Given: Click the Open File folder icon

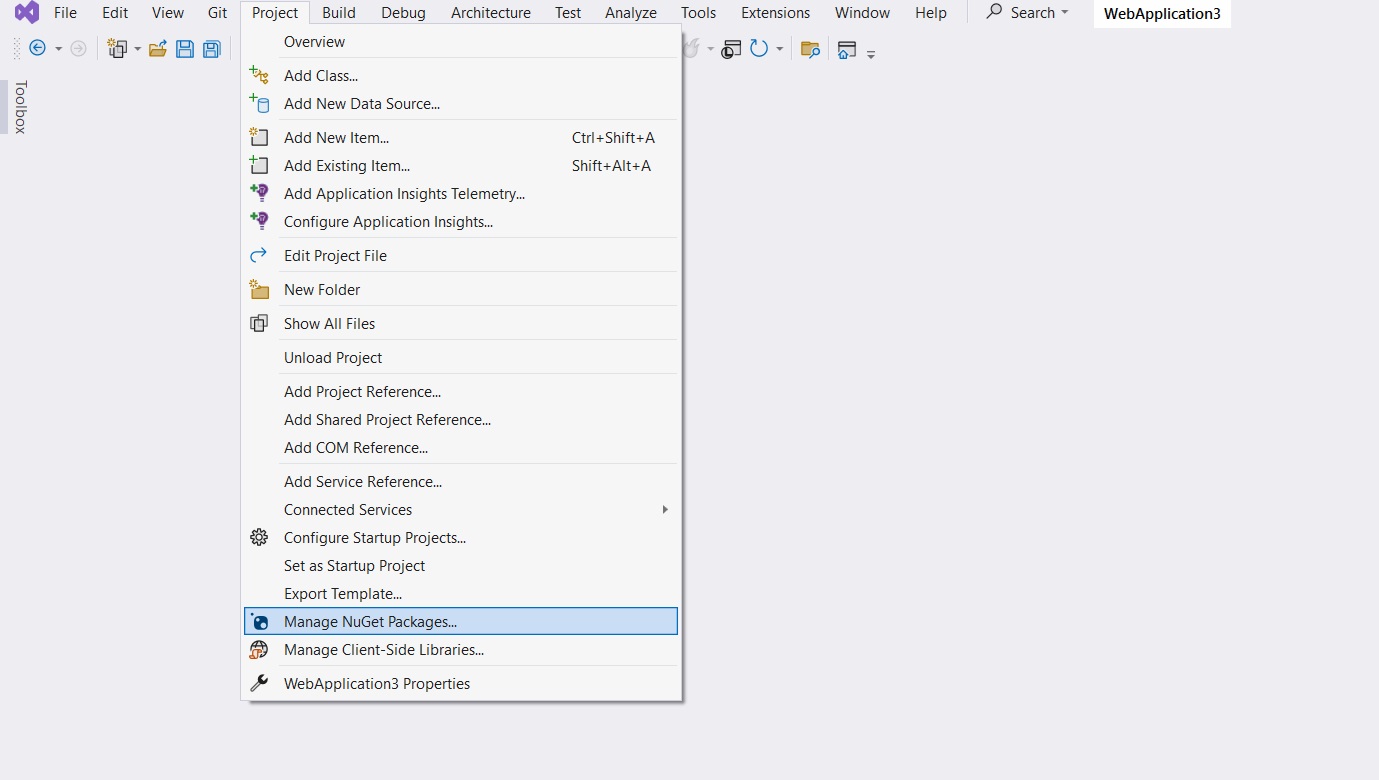Looking at the screenshot, I should pyautogui.click(x=158, y=49).
